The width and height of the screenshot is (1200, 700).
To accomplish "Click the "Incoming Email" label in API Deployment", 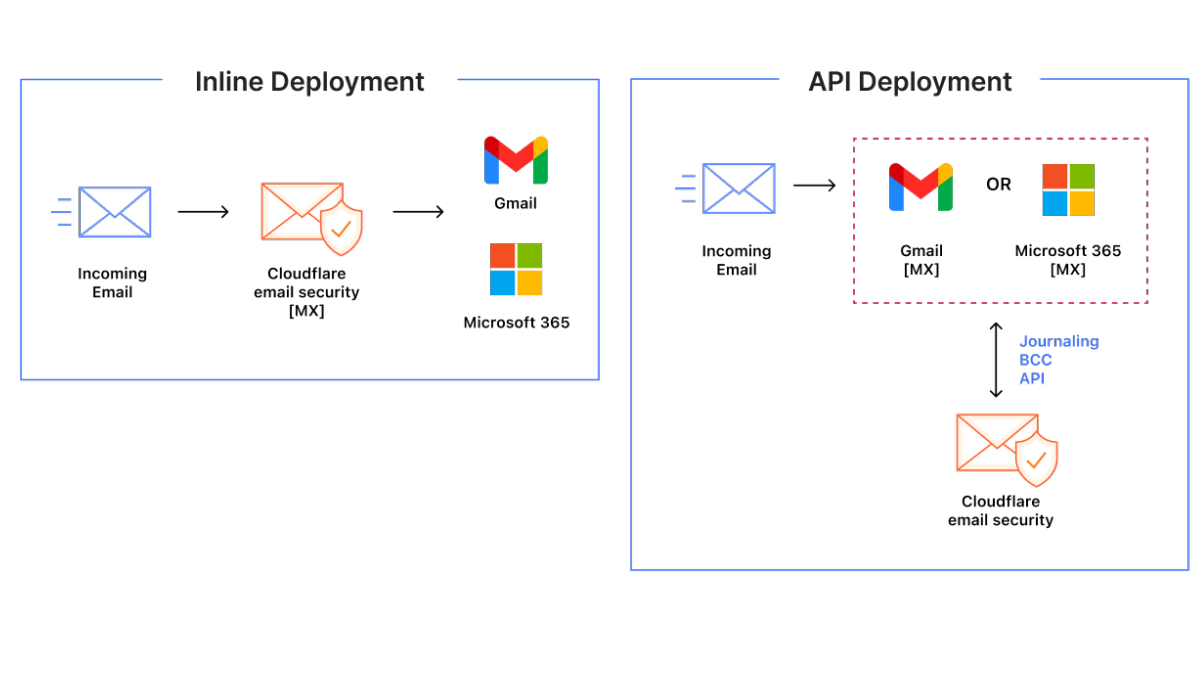I will pyautogui.click(x=736, y=260).
